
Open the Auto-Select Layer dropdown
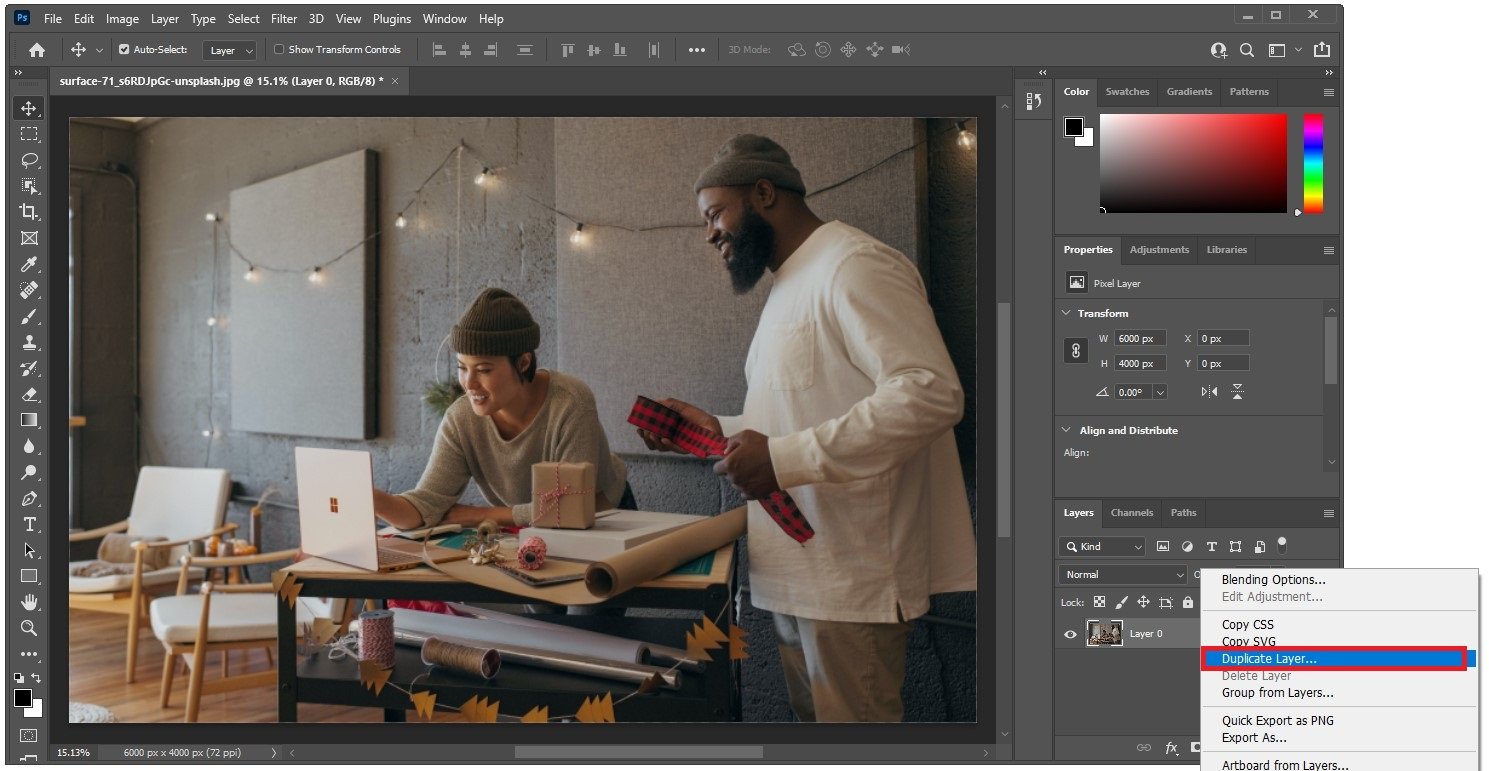[x=230, y=50]
